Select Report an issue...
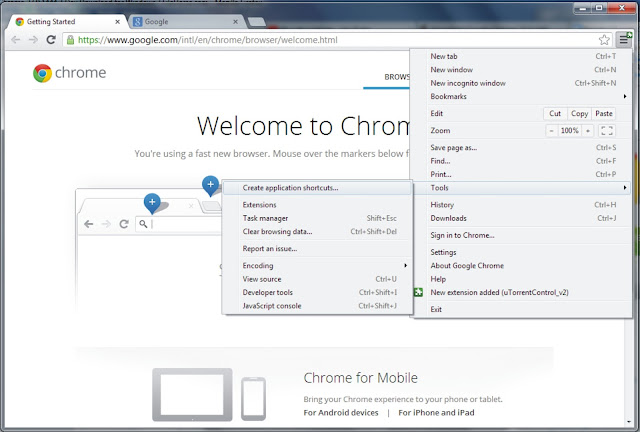The height and width of the screenshot is (432, 640). [x=318, y=249]
